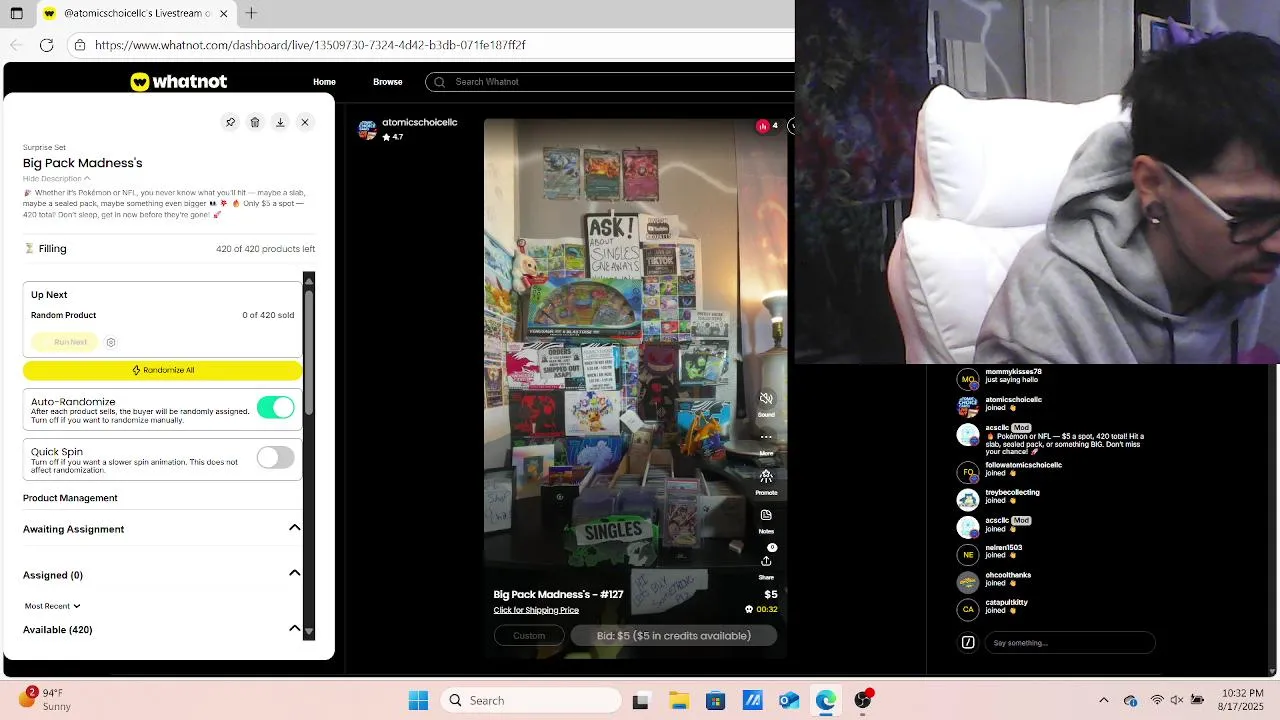Screen dimensions: 1280x720
Task: Open atomicschoicellc seller name link
Action: tap(420, 122)
